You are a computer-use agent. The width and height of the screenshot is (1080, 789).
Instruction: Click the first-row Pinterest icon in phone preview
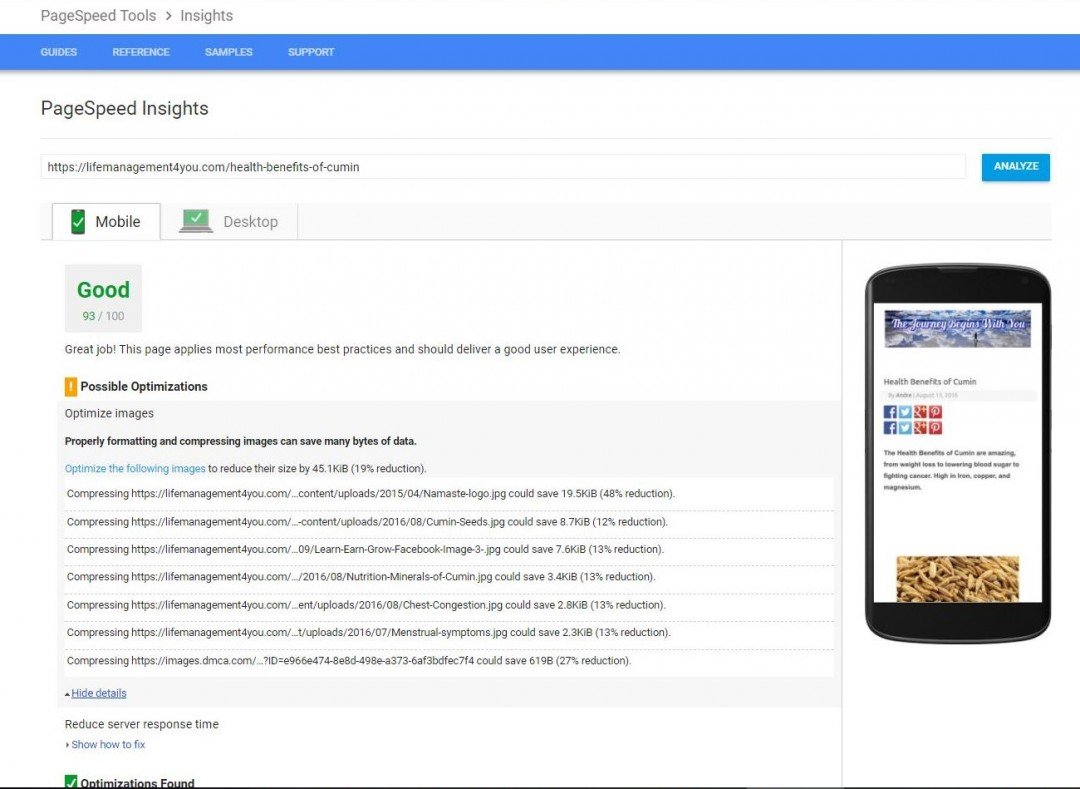pos(935,412)
